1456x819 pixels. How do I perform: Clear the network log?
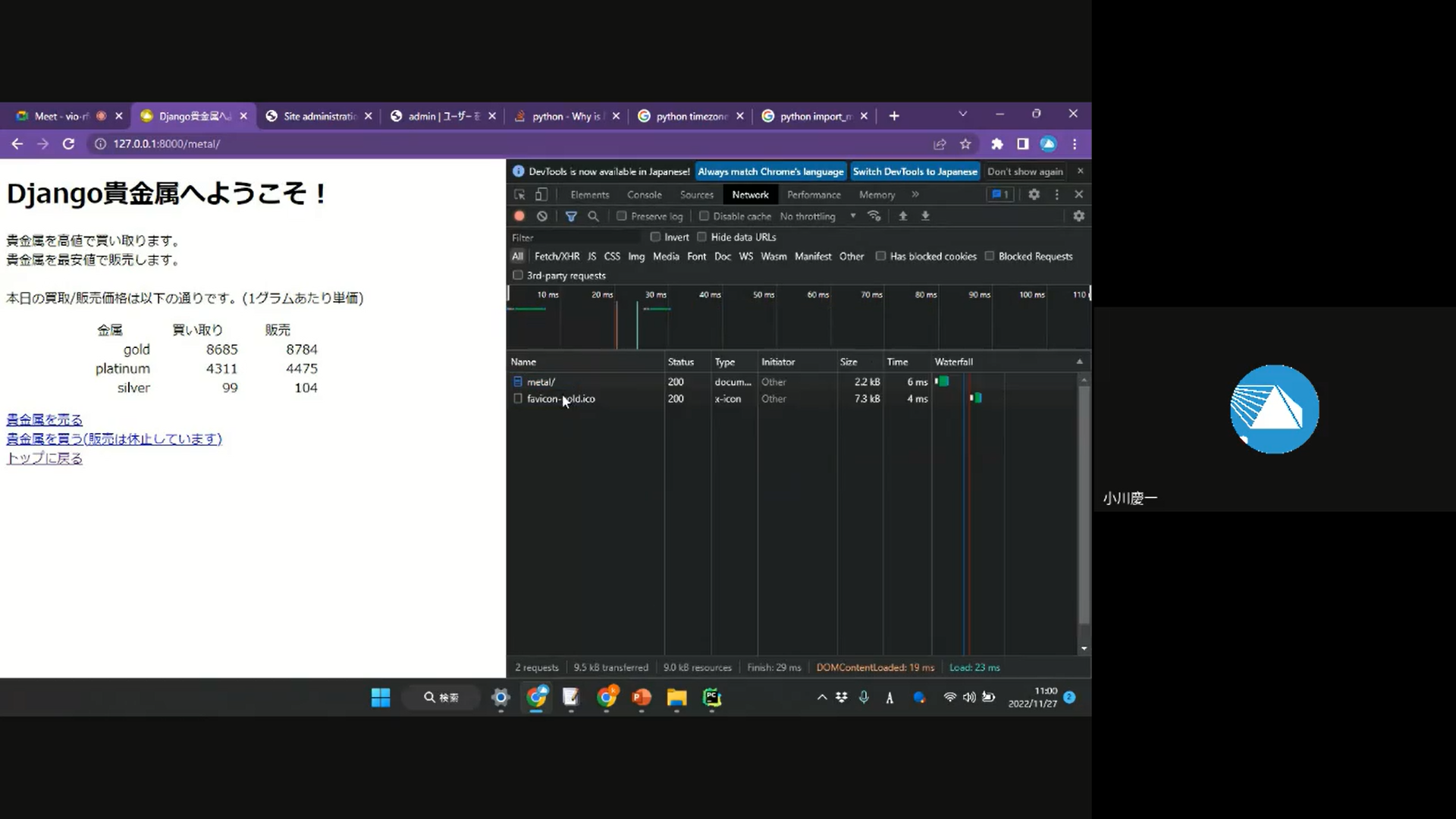pyautogui.click(x=542, y=216)
